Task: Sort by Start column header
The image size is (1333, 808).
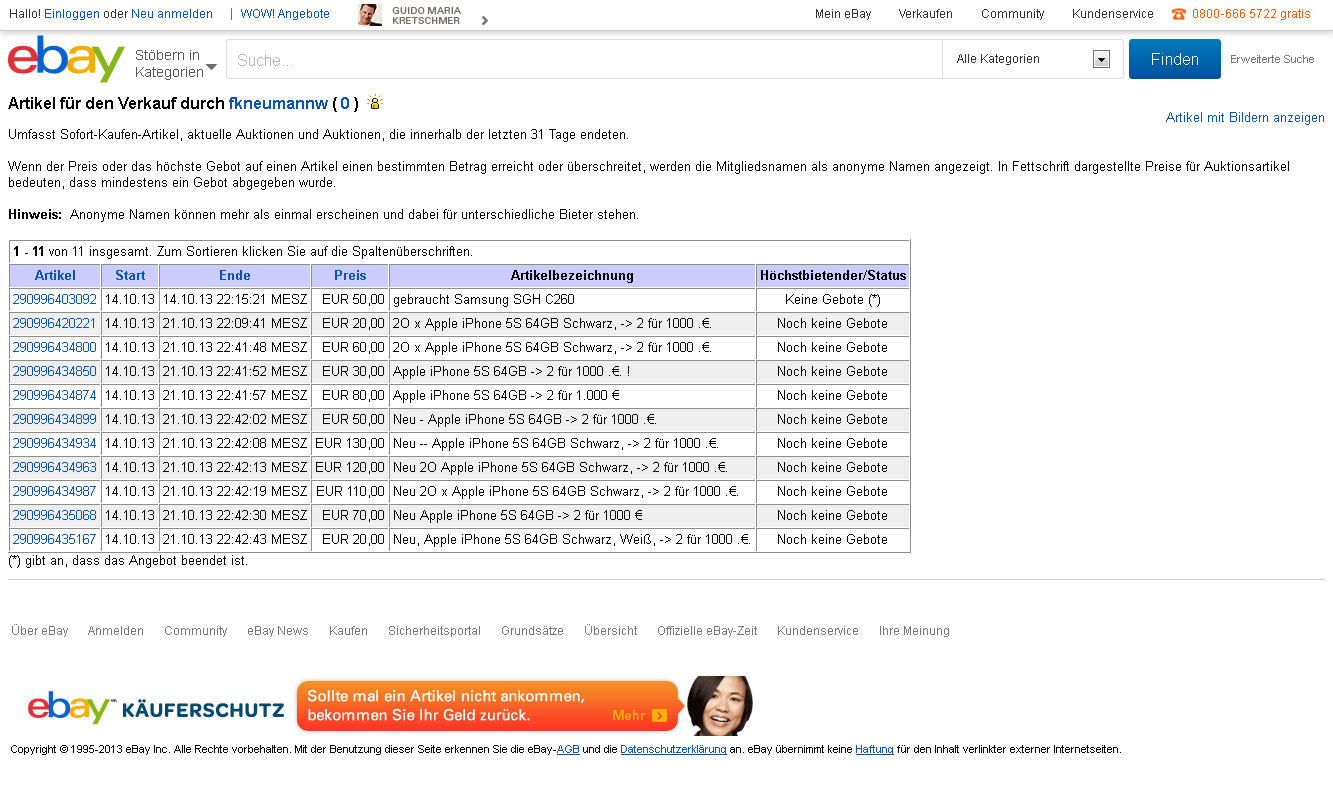Action: [130, 276]
